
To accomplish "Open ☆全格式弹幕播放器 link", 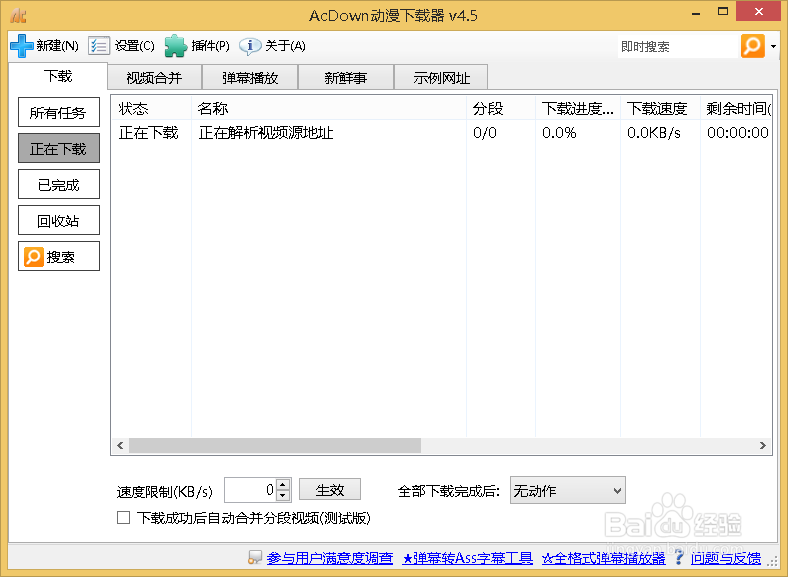I will pyautogui.click(x=604, y=558).
